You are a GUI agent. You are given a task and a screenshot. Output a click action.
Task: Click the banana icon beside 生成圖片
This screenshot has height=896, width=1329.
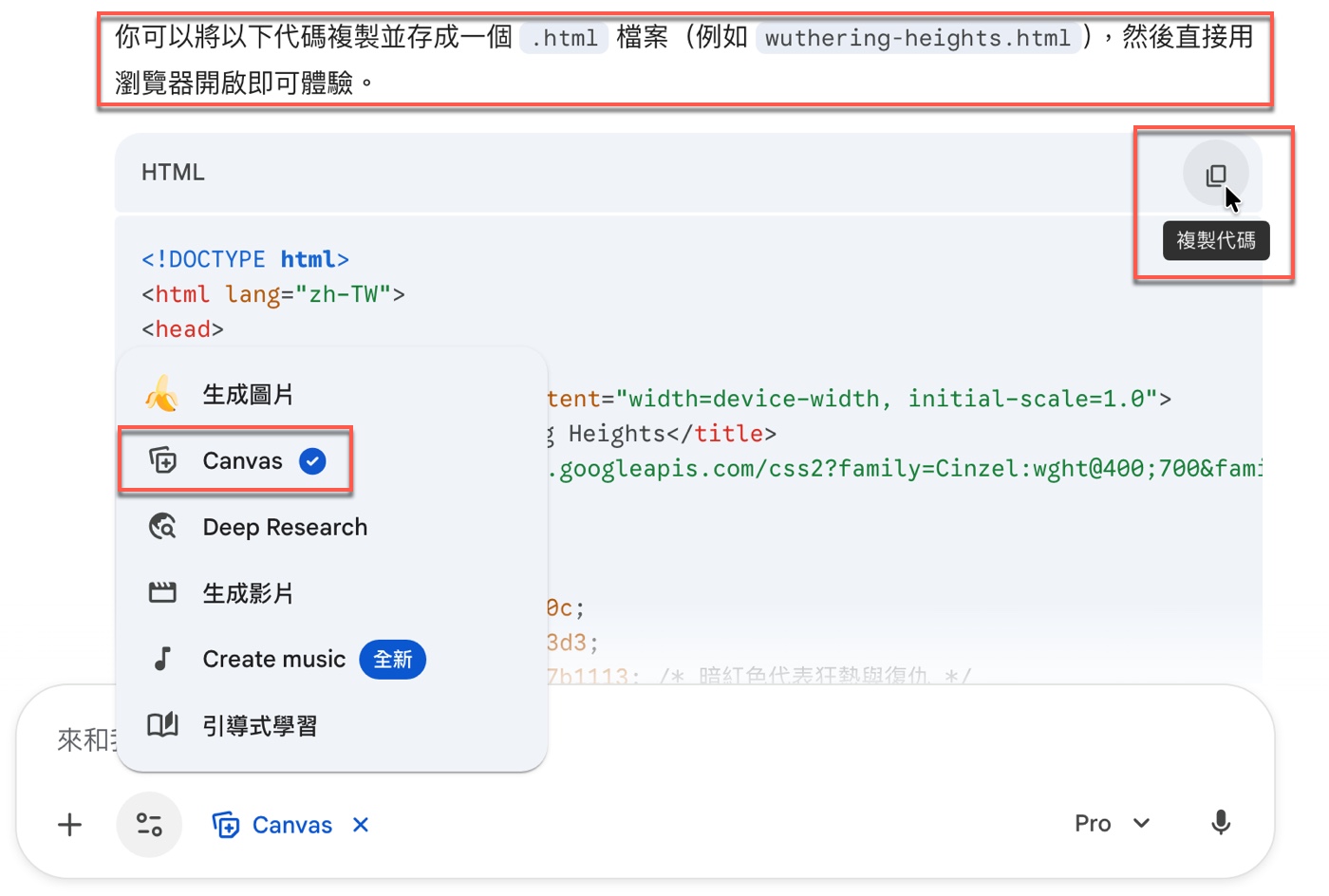click(x=161, y=393)
